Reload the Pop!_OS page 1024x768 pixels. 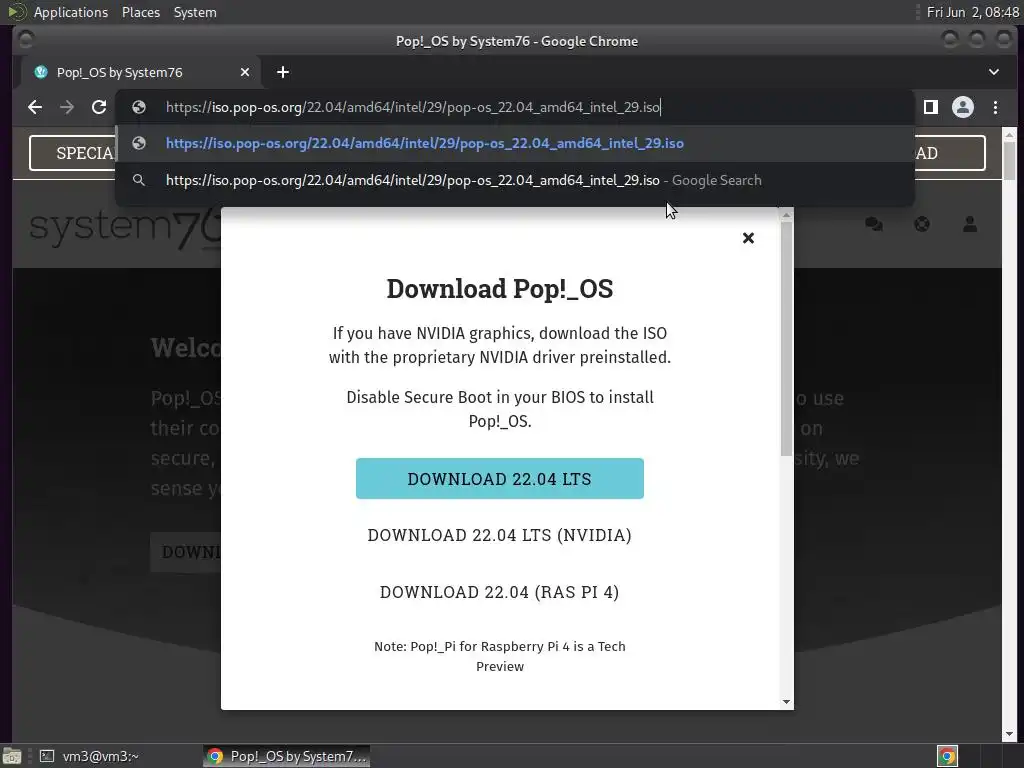[x=99, y=107]
